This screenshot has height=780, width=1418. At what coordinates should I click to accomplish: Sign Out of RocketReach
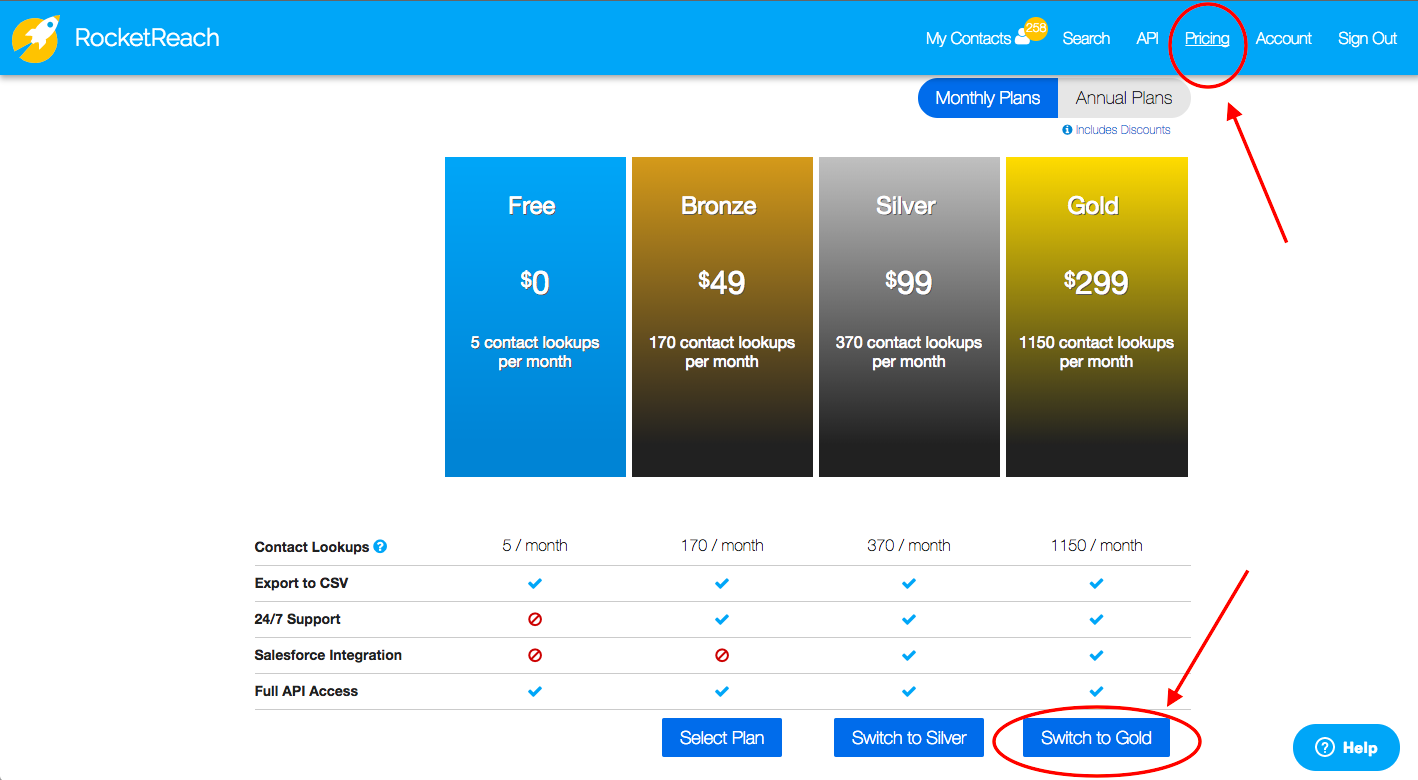1367,38
